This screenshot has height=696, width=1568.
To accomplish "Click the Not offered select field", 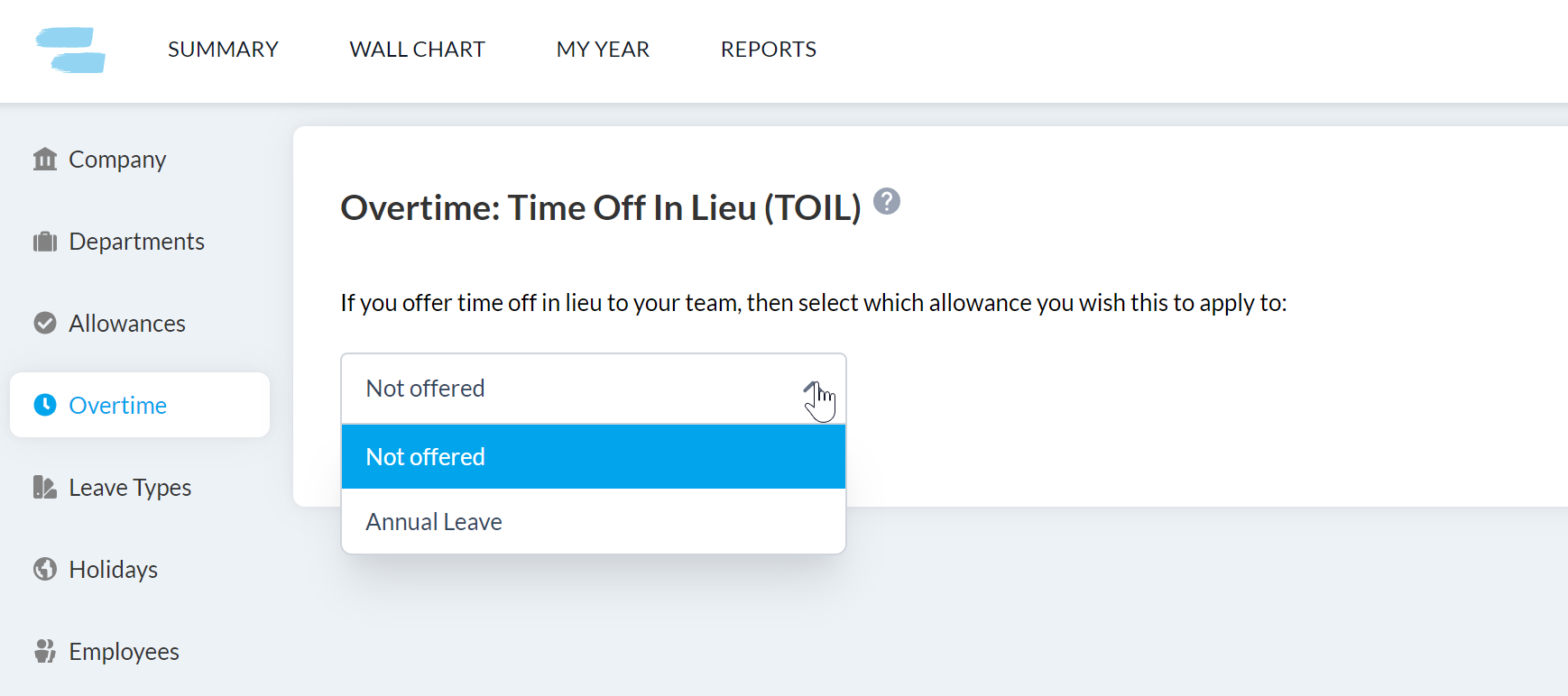I will coord(594,389).
